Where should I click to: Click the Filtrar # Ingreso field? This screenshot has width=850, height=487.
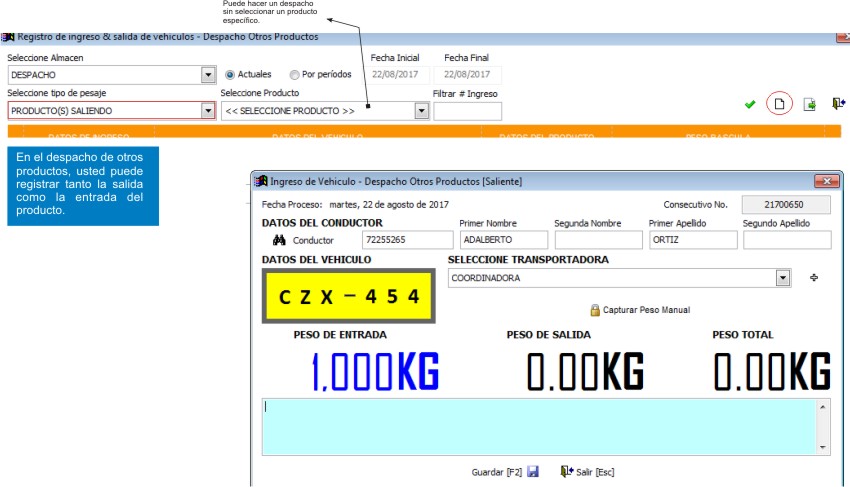coord(467,111)
